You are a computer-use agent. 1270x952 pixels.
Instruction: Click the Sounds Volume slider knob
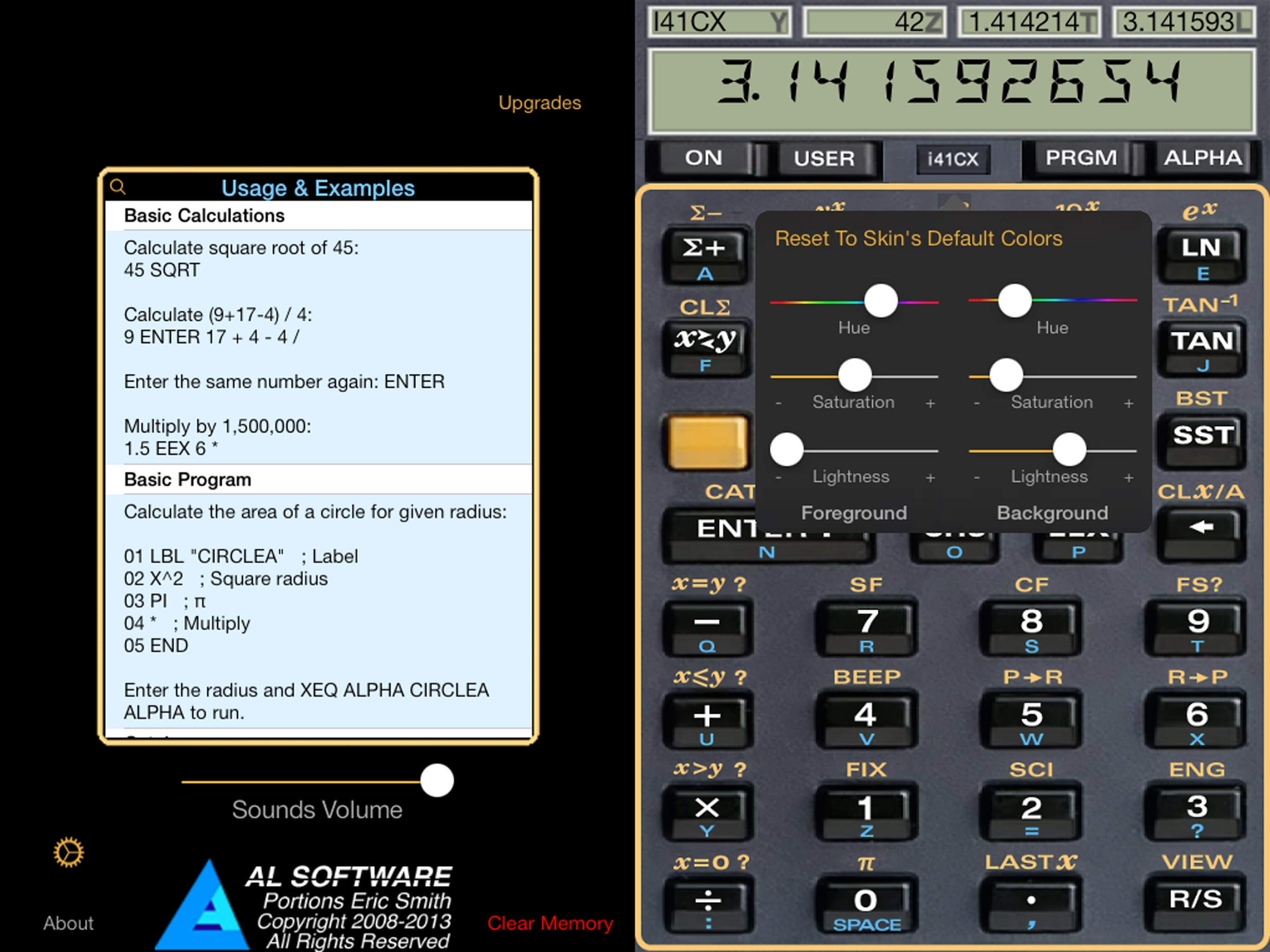click(x=437, y=781)
